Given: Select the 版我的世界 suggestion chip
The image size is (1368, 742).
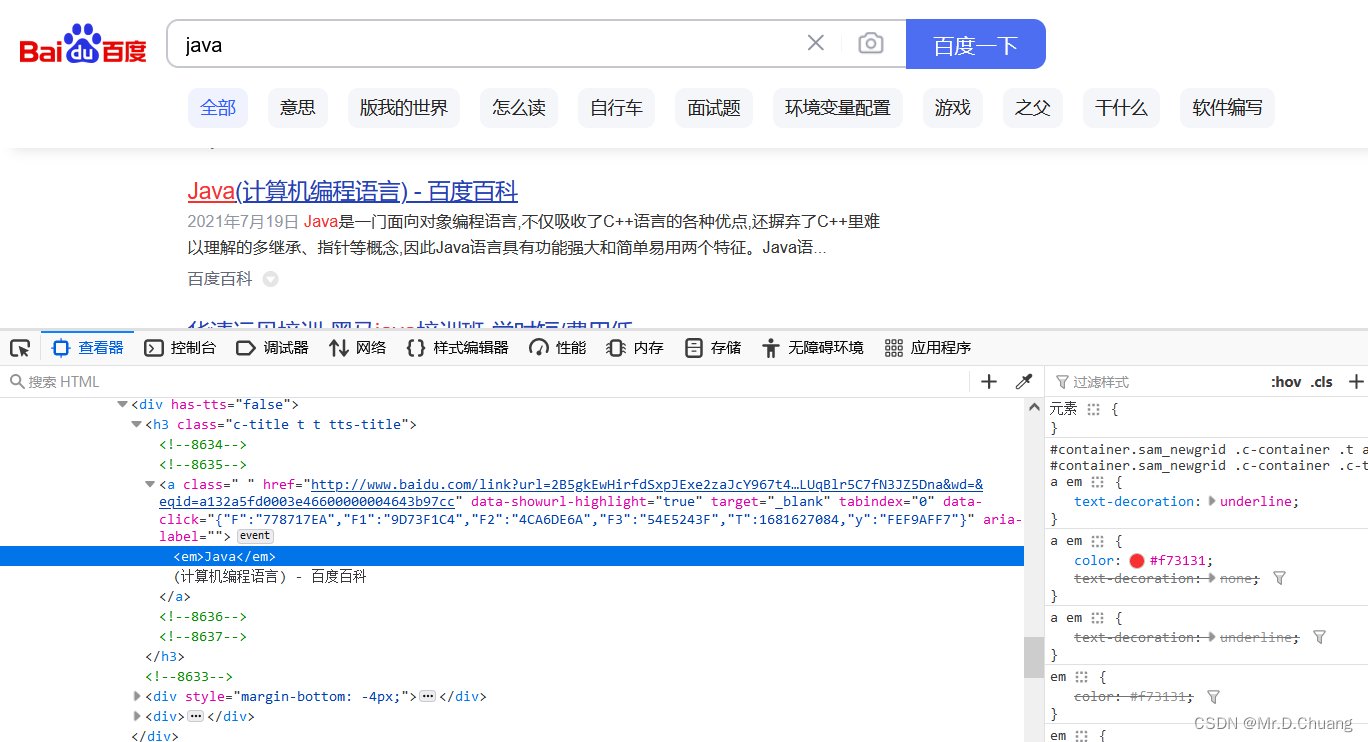Looking at the screenshot, I should click(x=404, y=108).
